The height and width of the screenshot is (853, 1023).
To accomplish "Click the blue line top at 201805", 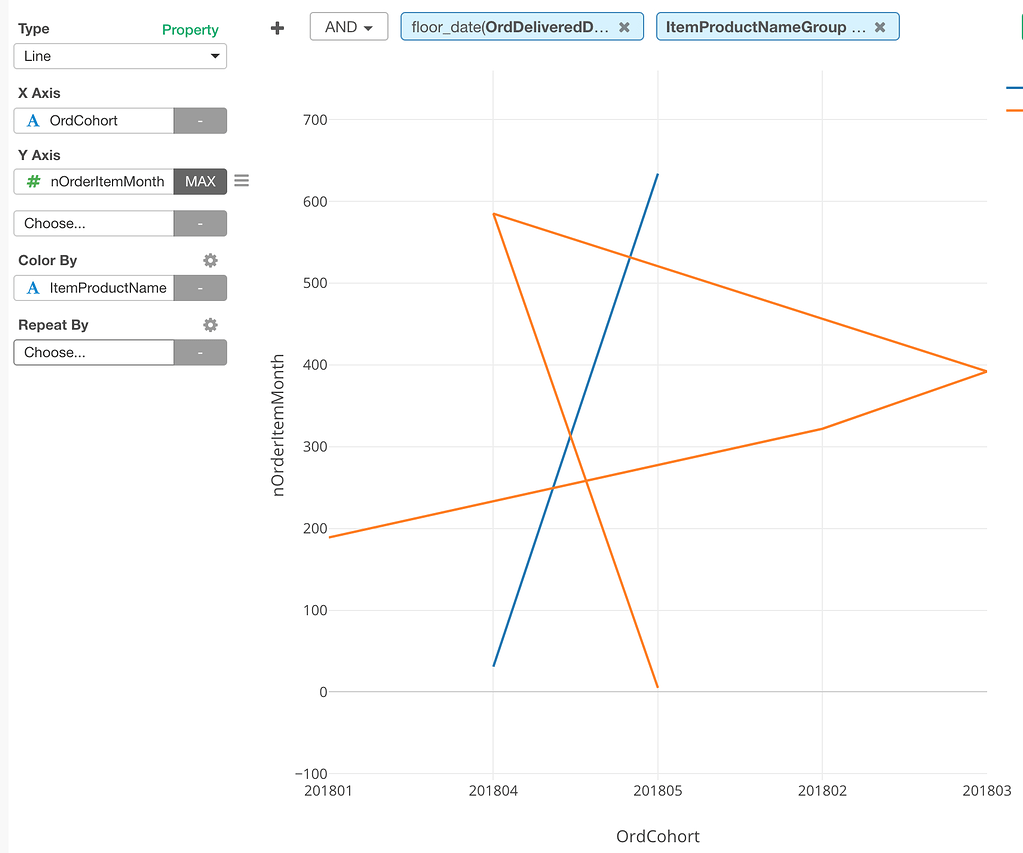I will (x=658, y=175).
